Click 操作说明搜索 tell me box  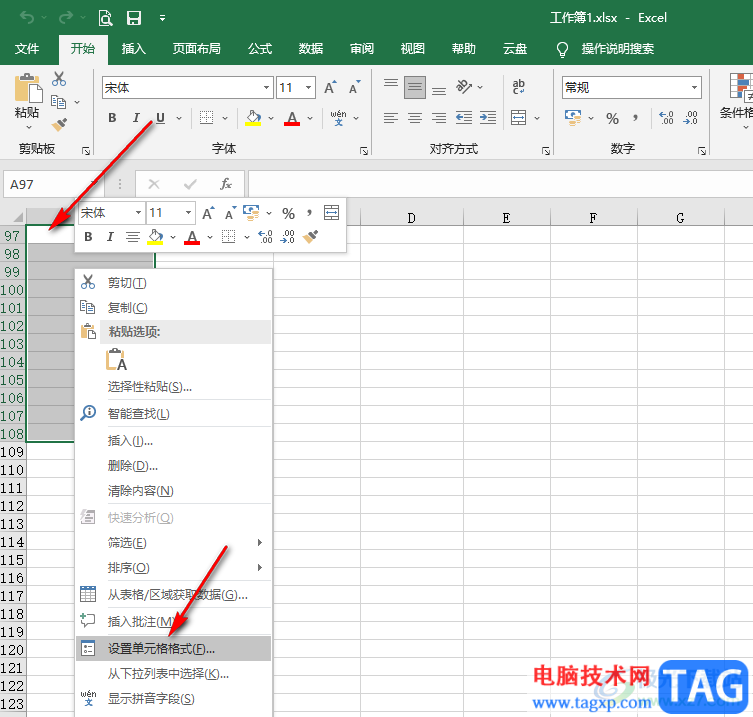tap(618, 49)
